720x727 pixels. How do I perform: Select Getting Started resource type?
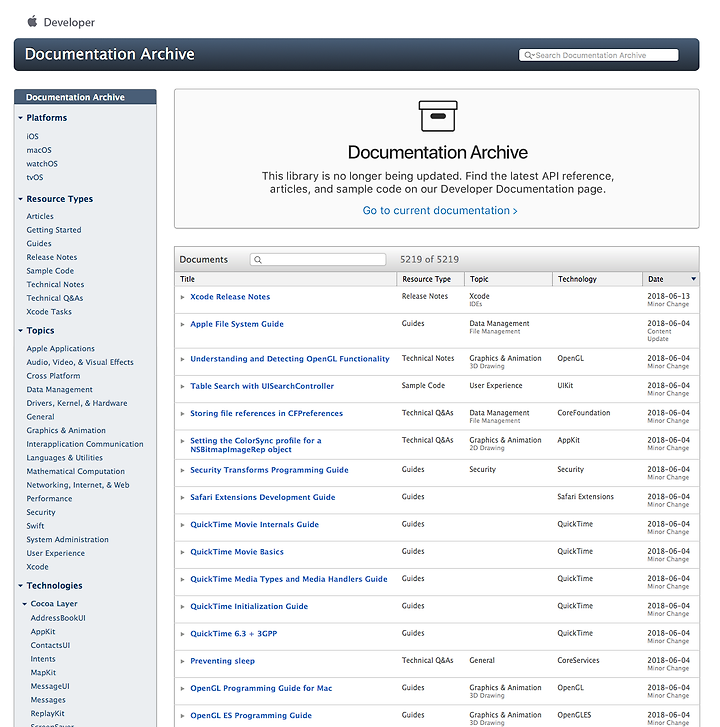click(54, 230)
